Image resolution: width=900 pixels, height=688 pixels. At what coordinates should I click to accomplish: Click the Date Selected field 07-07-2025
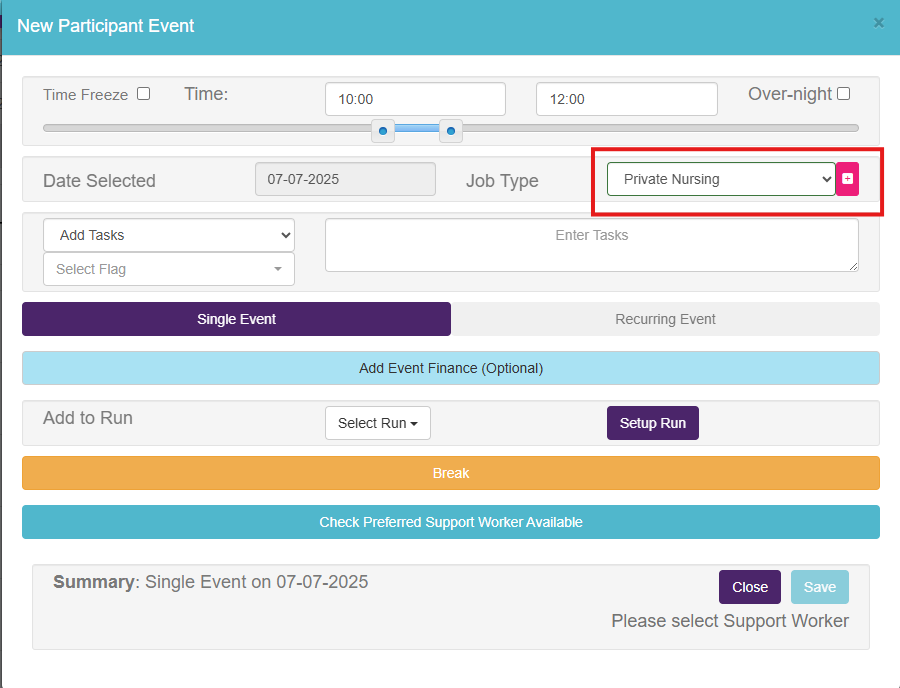pyautogui.click(x=345, y=179)
